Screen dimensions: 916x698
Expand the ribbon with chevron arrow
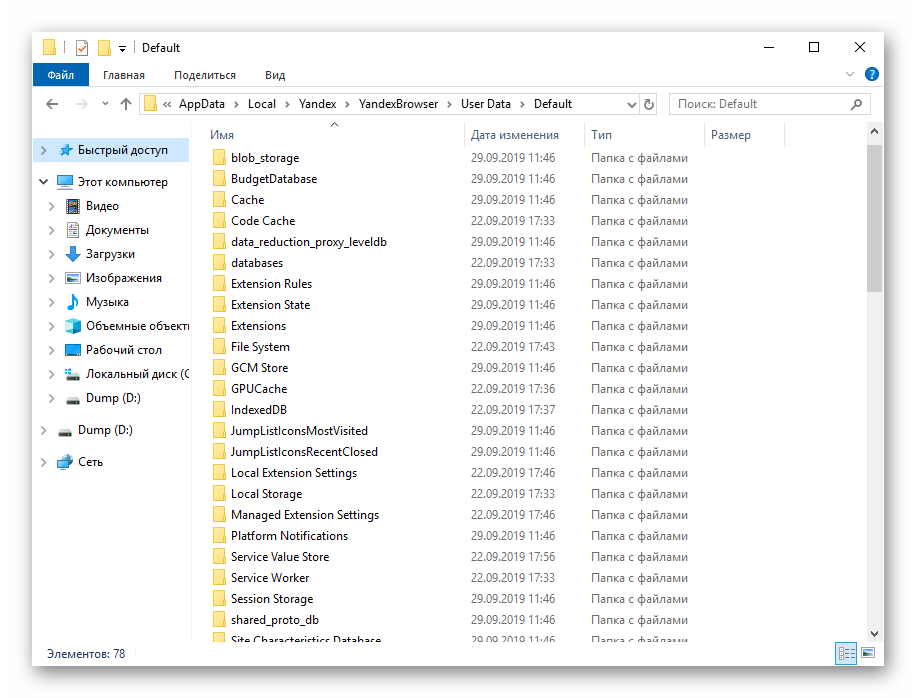point(850,75)
